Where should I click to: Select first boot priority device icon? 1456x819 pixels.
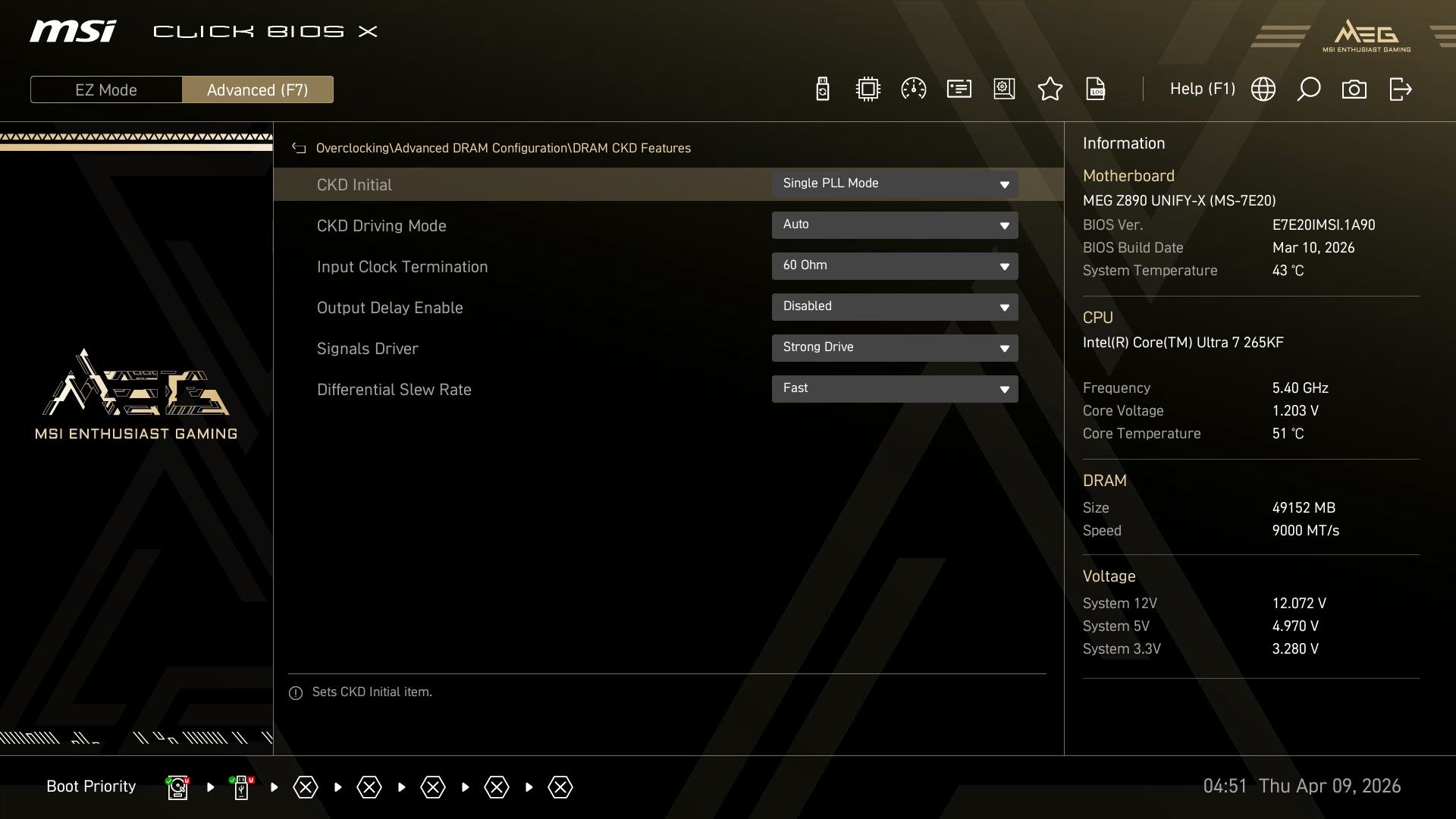coord(177,788)
